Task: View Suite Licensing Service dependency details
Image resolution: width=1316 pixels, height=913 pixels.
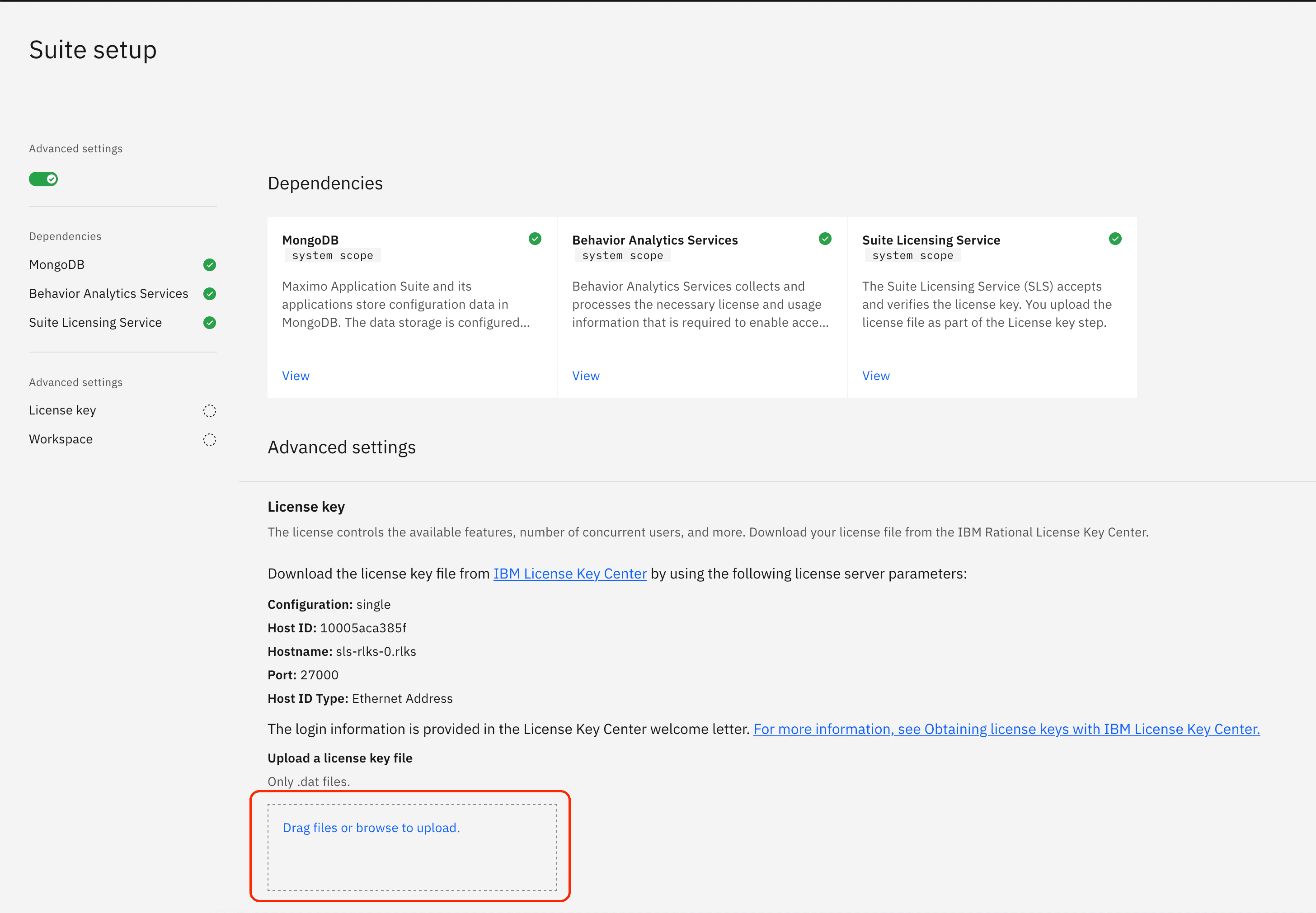Action: 876,376
